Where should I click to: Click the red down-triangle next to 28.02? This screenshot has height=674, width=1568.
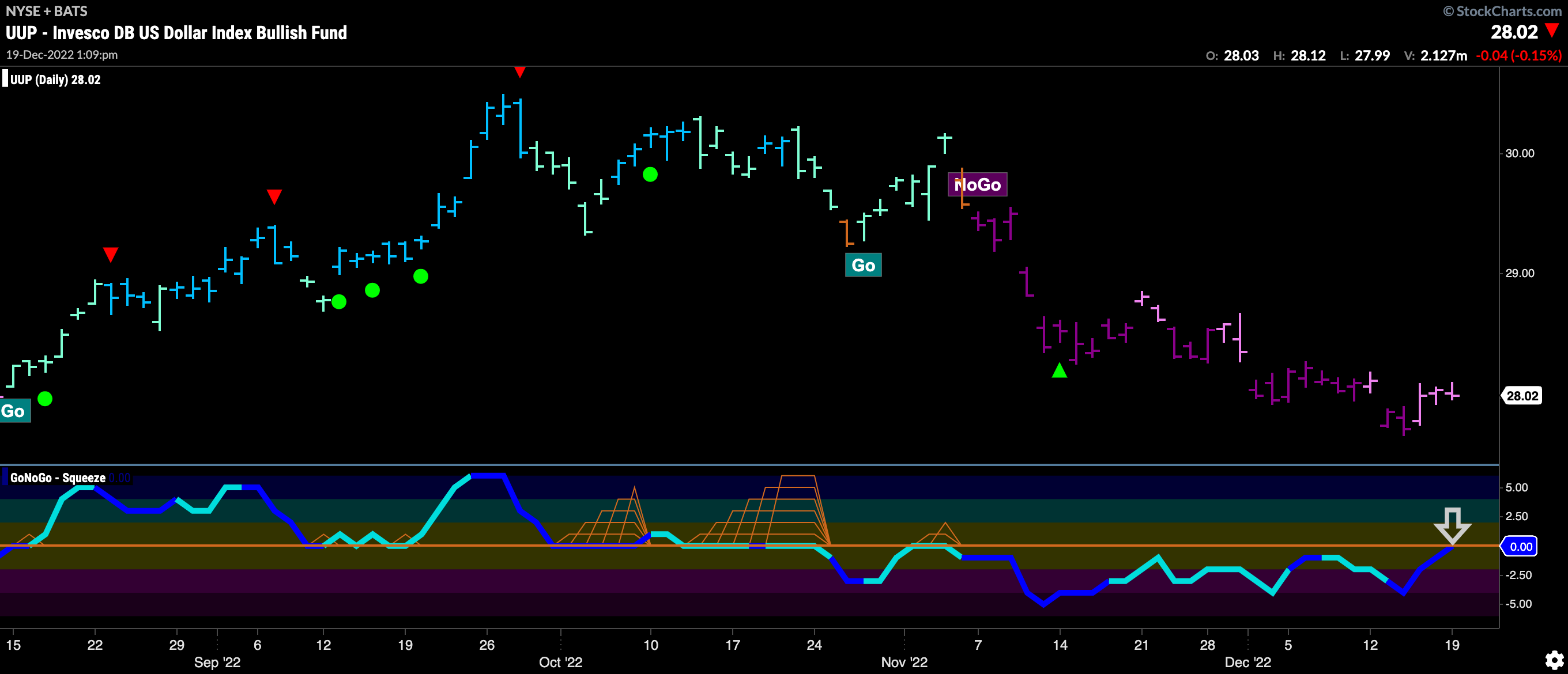[x=1551, y=31]
